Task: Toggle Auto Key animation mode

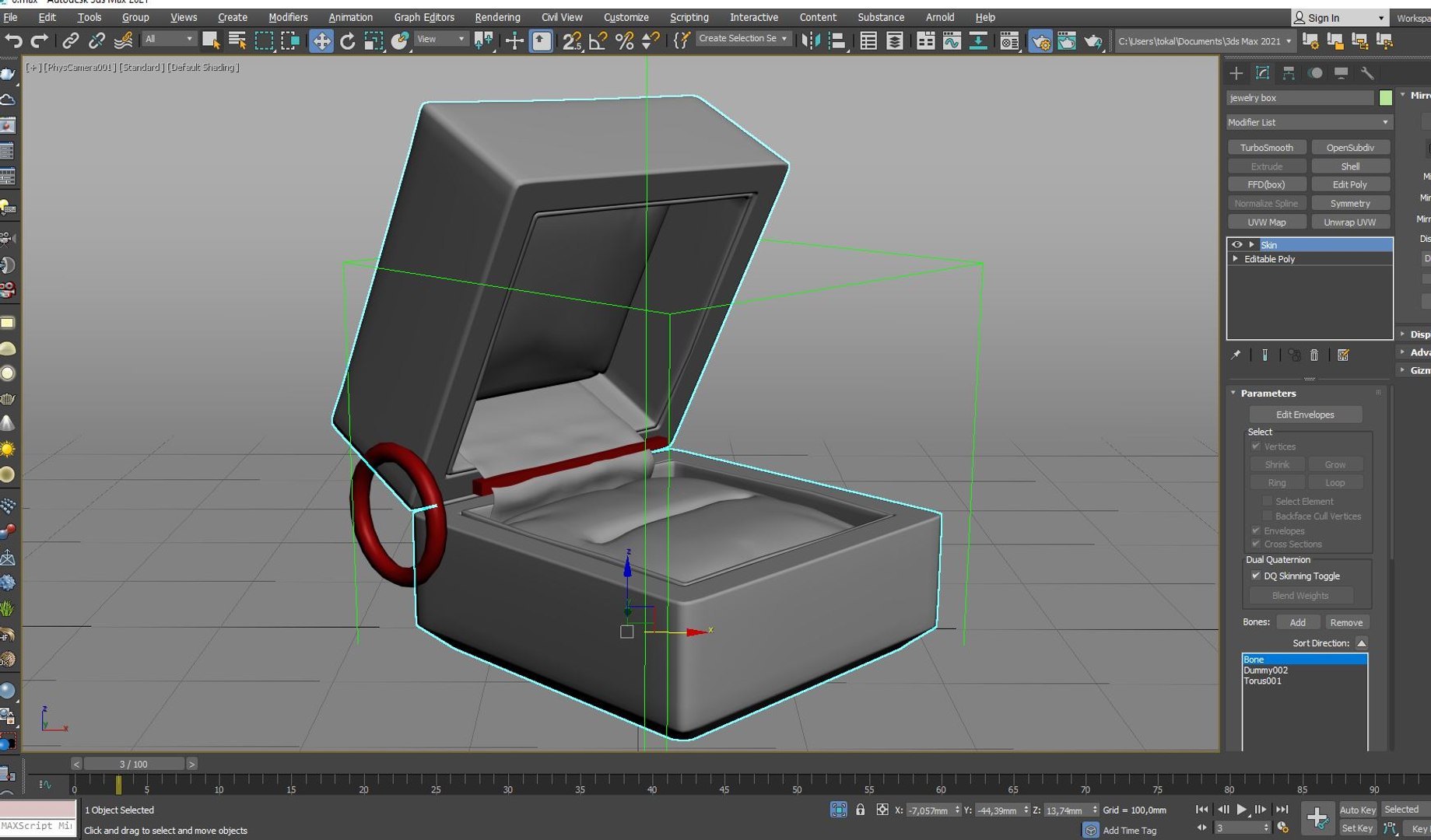Action: (x=1357, y=810)
